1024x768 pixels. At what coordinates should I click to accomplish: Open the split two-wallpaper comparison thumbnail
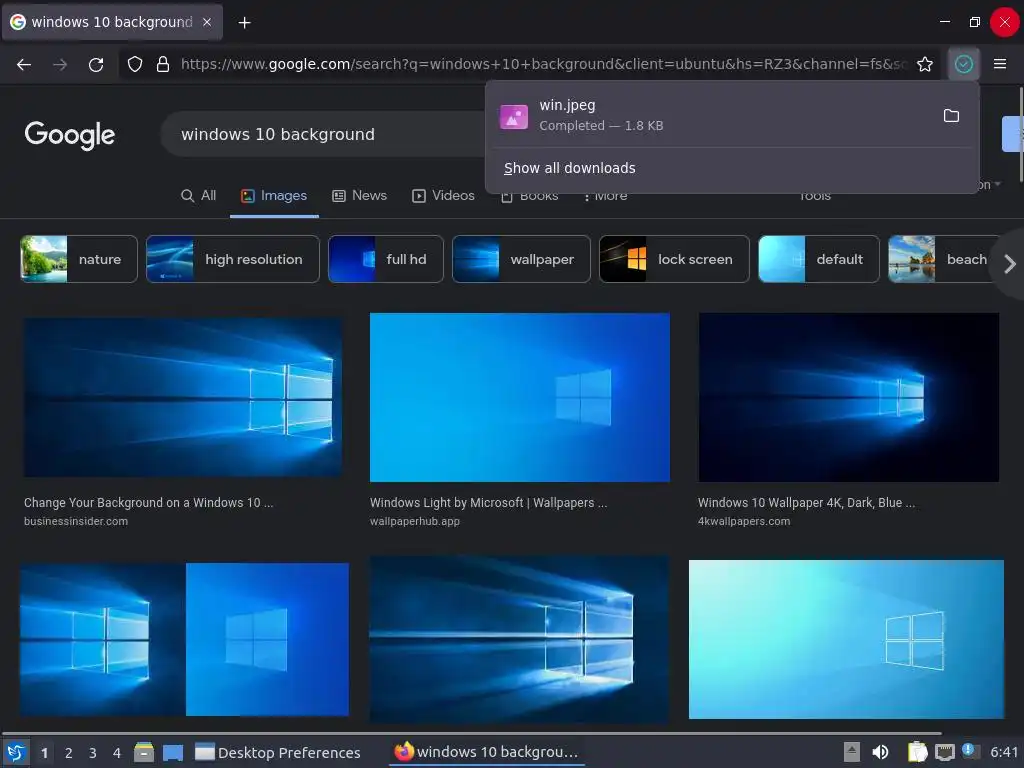(x=184, y=639)
